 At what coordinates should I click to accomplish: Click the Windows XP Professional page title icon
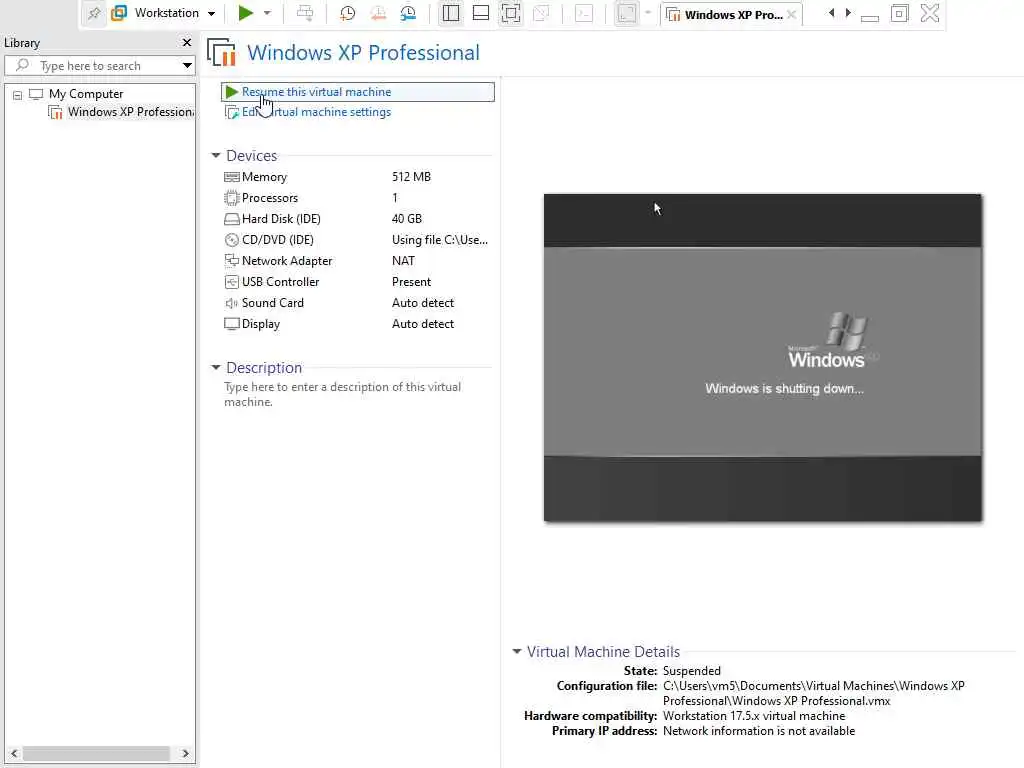point(221,52)
